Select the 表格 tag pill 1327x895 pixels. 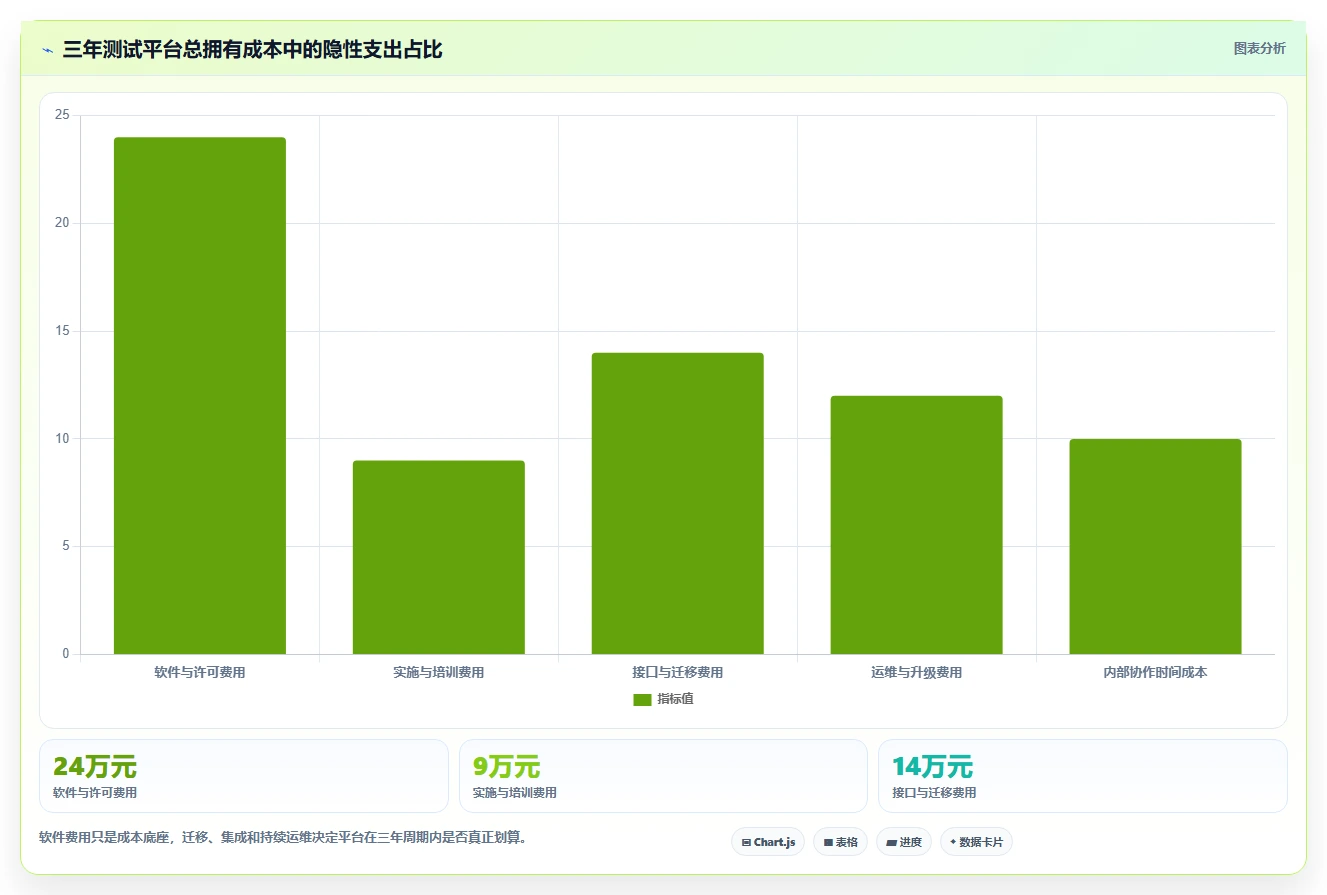point(840,842)
